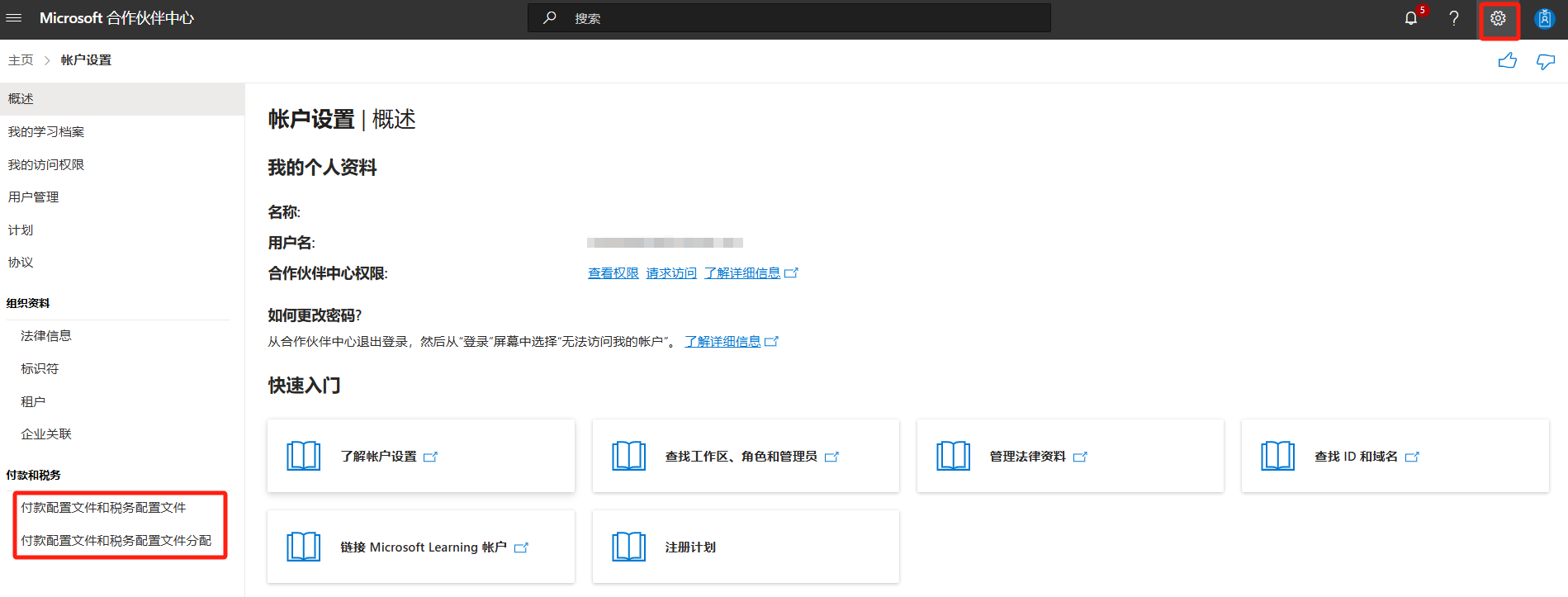Click the 快速入门 heading
This screenshot has height=597, width=1568.
[304, 386]
